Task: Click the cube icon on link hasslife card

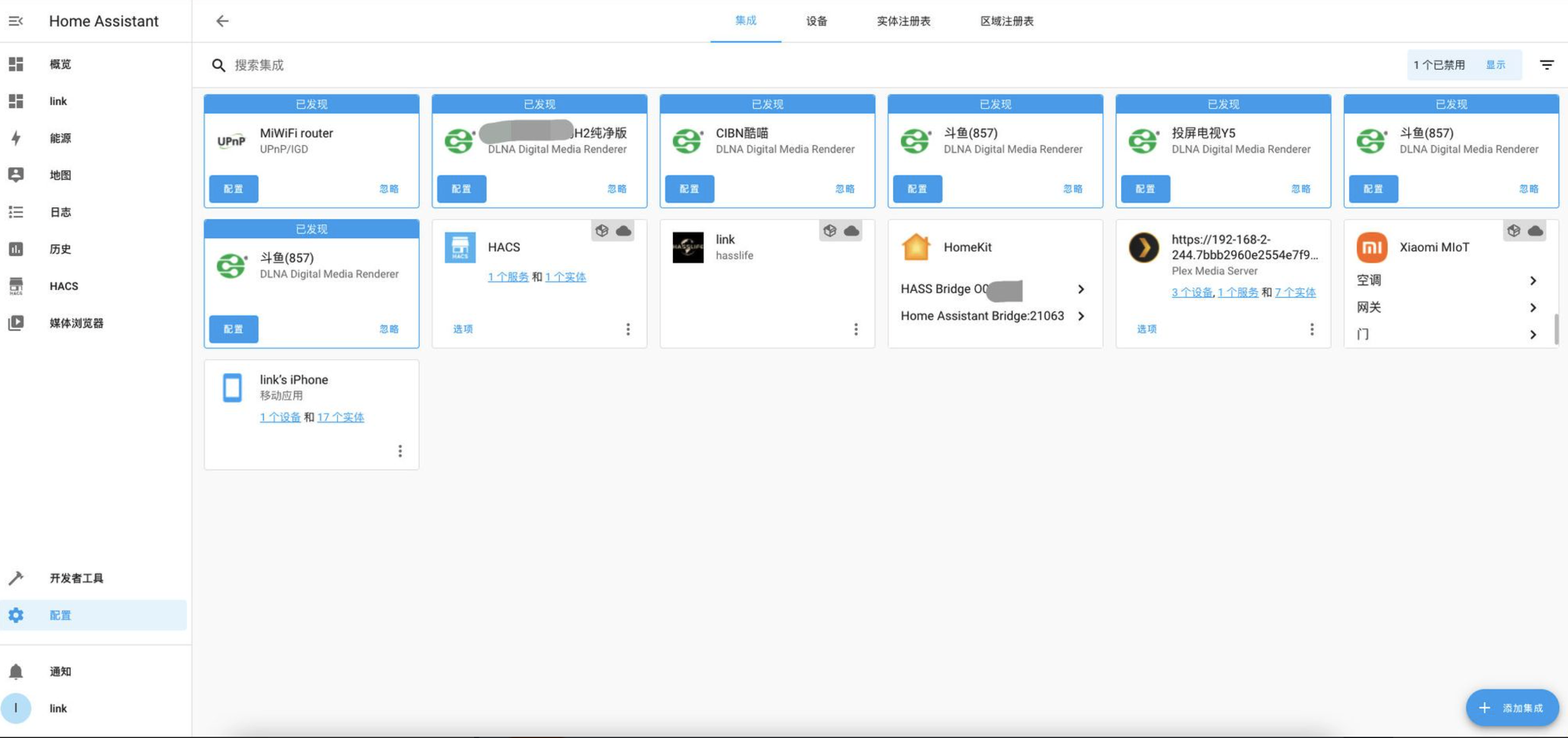Action: click(x=829, y=231)
